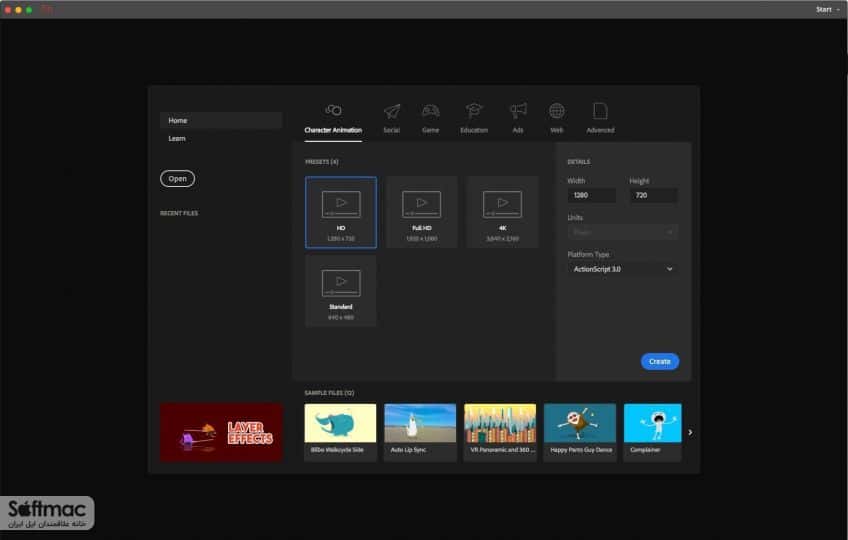Click the Open button
The width and height of the screenshot is (848, 540).
tap(177, 179)
